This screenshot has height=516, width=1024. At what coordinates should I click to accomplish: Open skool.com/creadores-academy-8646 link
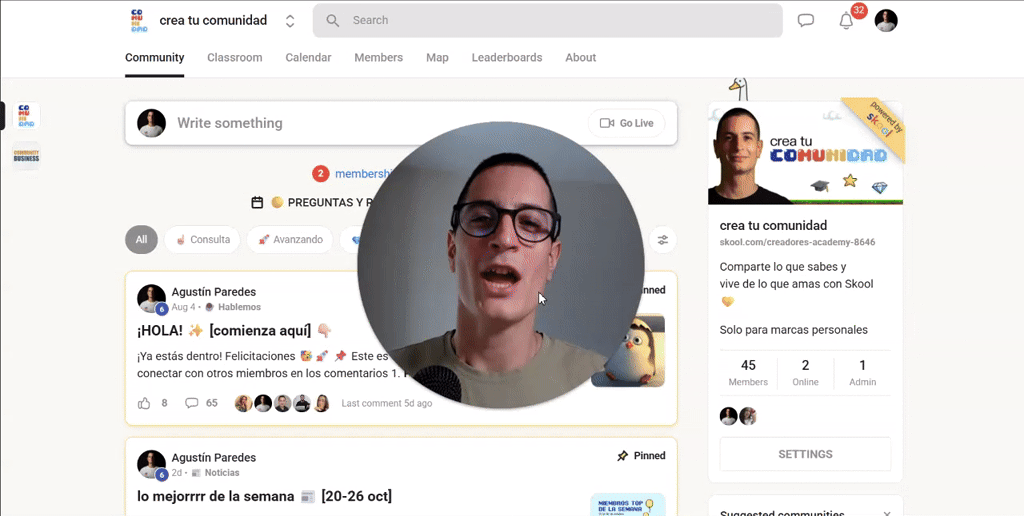(797, 242)
